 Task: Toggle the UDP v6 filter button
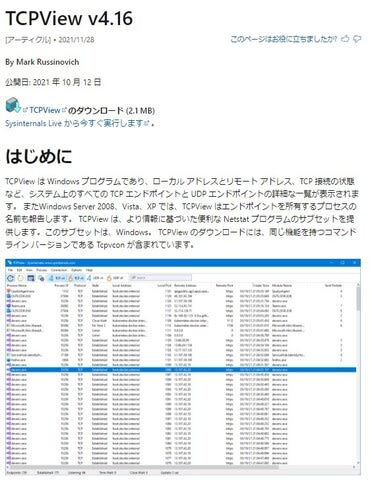(x=116, y=278)
